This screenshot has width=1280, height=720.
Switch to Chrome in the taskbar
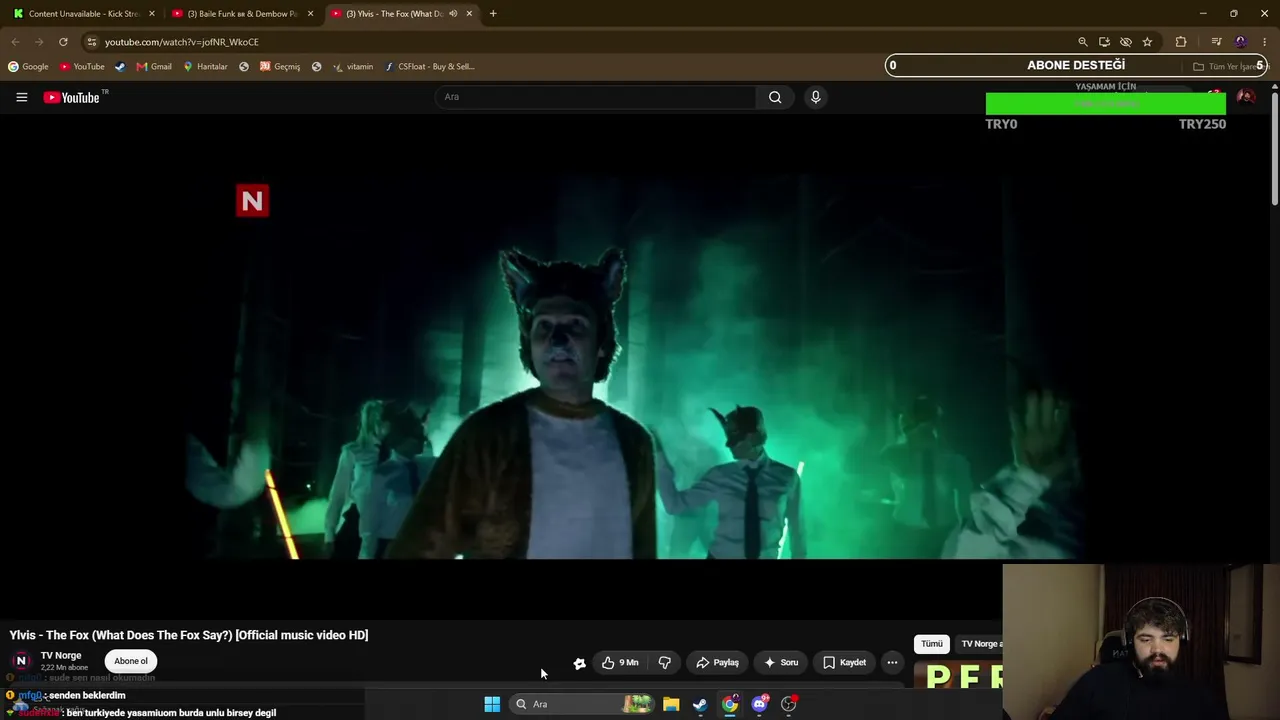pos(730,704)
